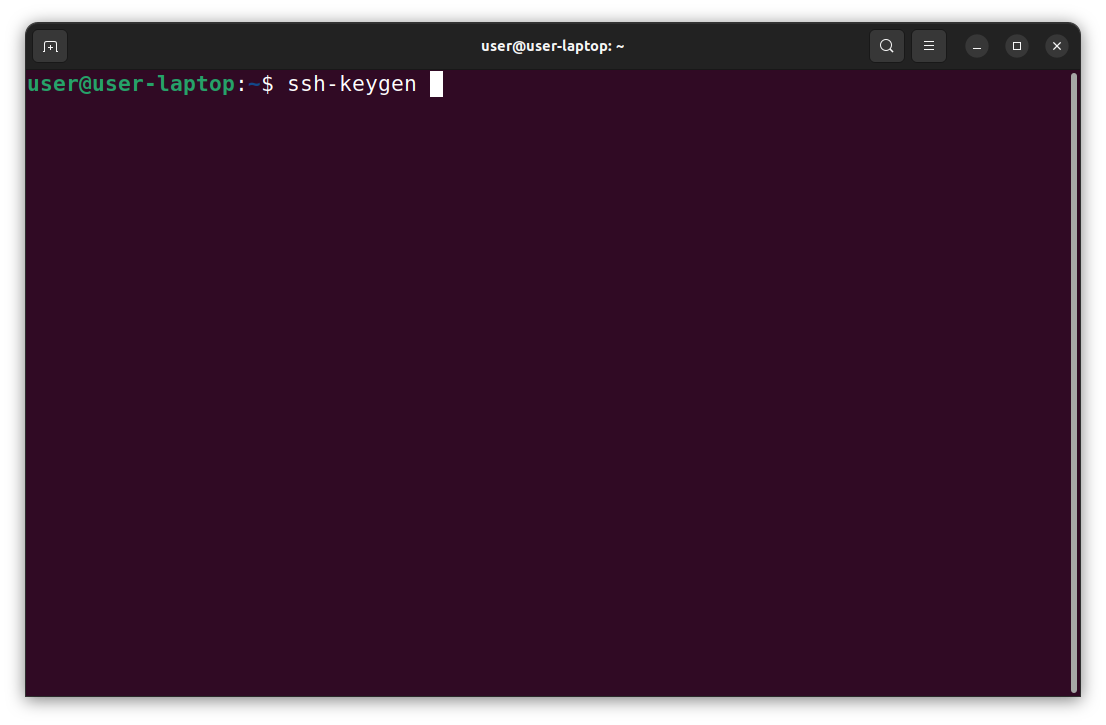Open the hamburger main menu
The width and height of the screenshot is (1106, 725).
929,46
